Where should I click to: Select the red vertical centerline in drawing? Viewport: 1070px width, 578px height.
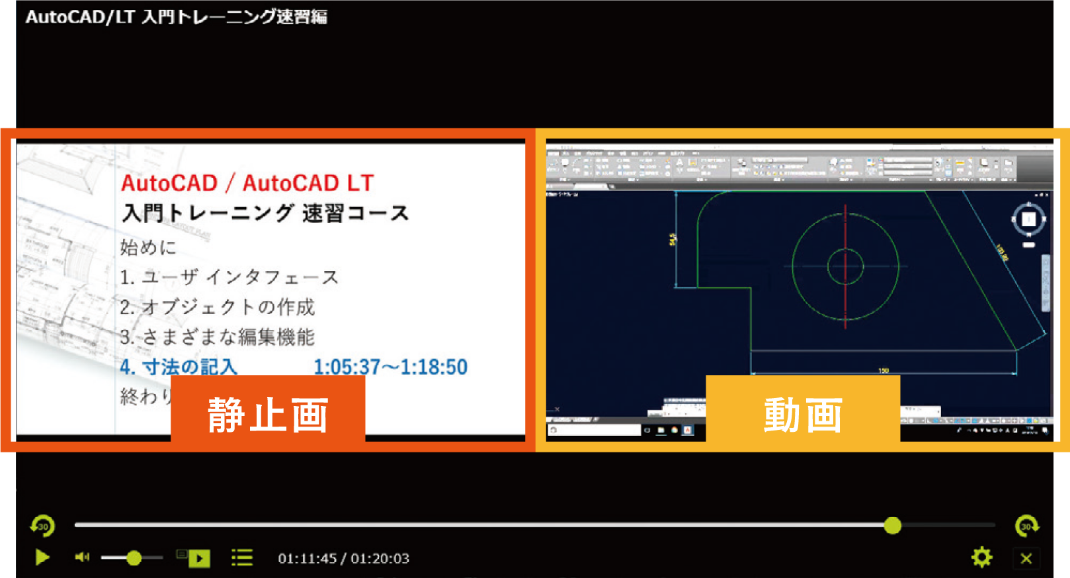[845, 266]
